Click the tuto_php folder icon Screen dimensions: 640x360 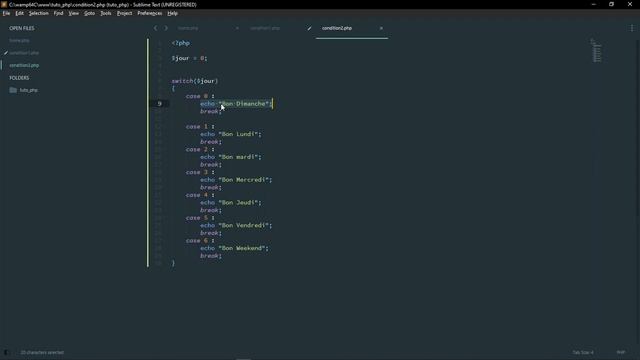pos(13,90)
